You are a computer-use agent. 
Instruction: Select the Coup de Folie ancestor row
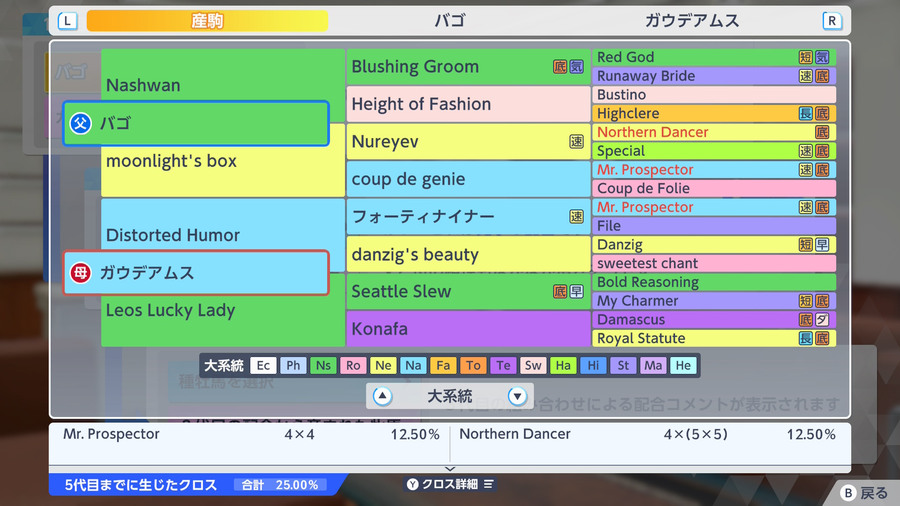point(714,188)
